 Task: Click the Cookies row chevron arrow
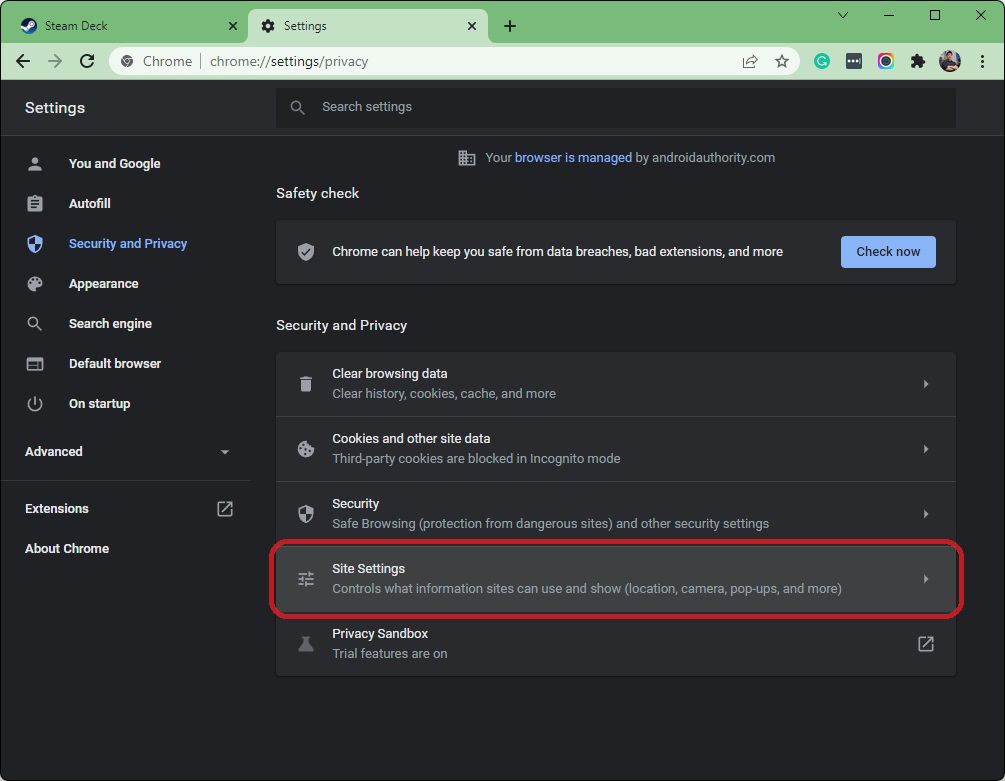tap(926, 449)
